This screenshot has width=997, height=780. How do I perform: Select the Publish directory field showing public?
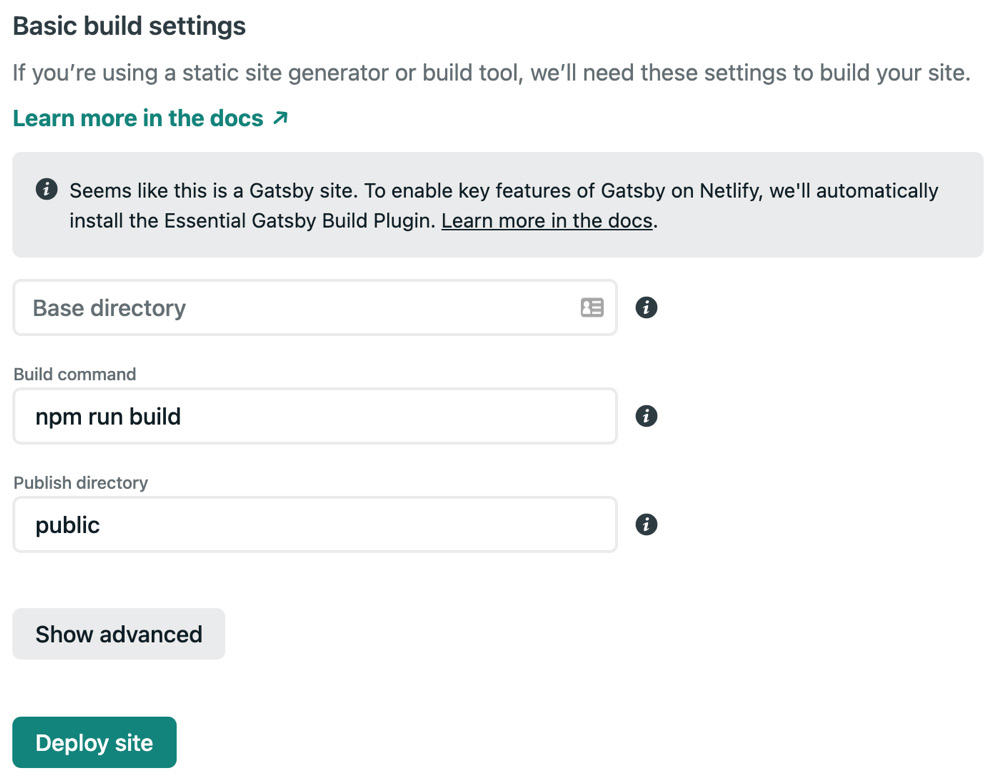(x=300, y=525)
